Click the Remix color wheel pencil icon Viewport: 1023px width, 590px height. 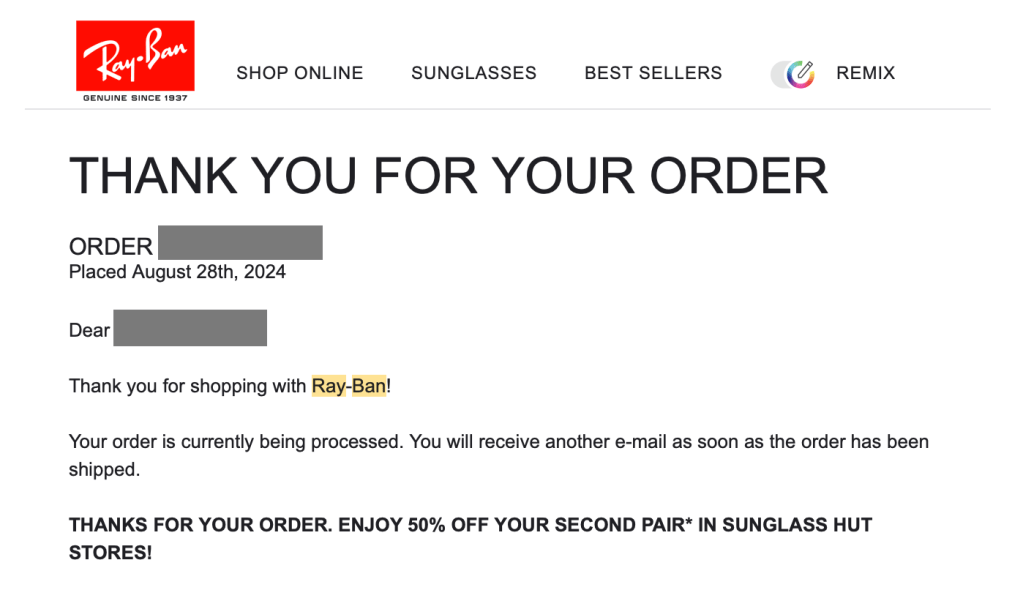coord(799,74)
